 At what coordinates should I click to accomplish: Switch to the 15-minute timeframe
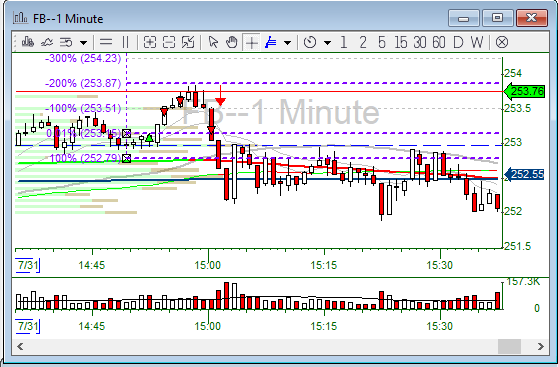[x=401, y=42]
